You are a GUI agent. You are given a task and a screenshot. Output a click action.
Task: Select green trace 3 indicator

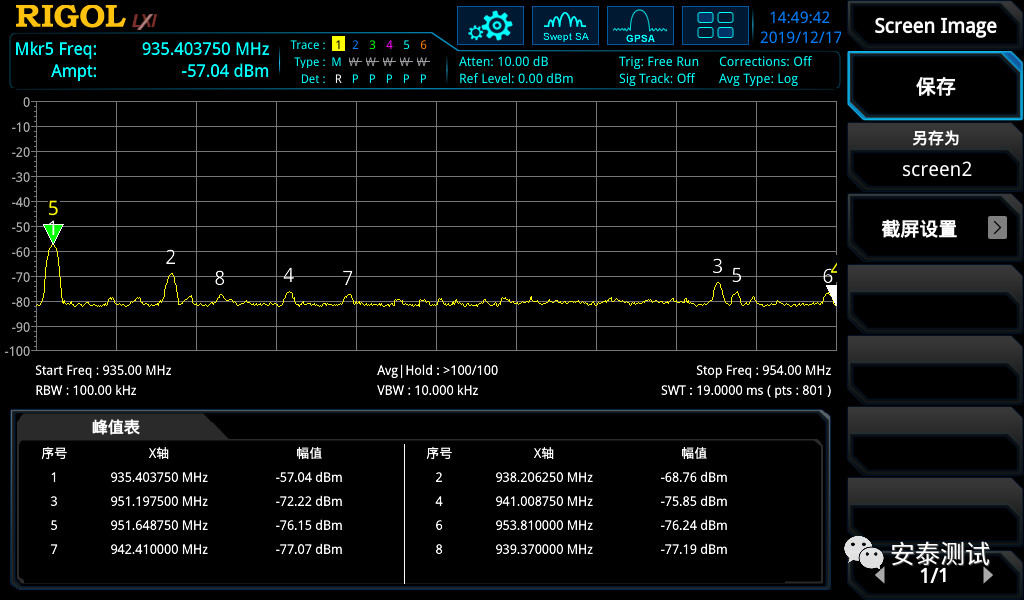[x=372, y=44]
